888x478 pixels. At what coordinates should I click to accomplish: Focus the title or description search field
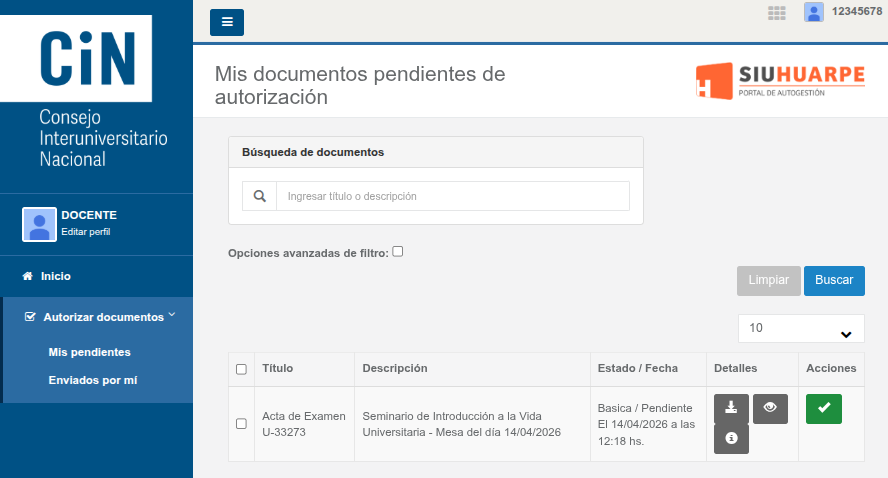click(452, 196)
